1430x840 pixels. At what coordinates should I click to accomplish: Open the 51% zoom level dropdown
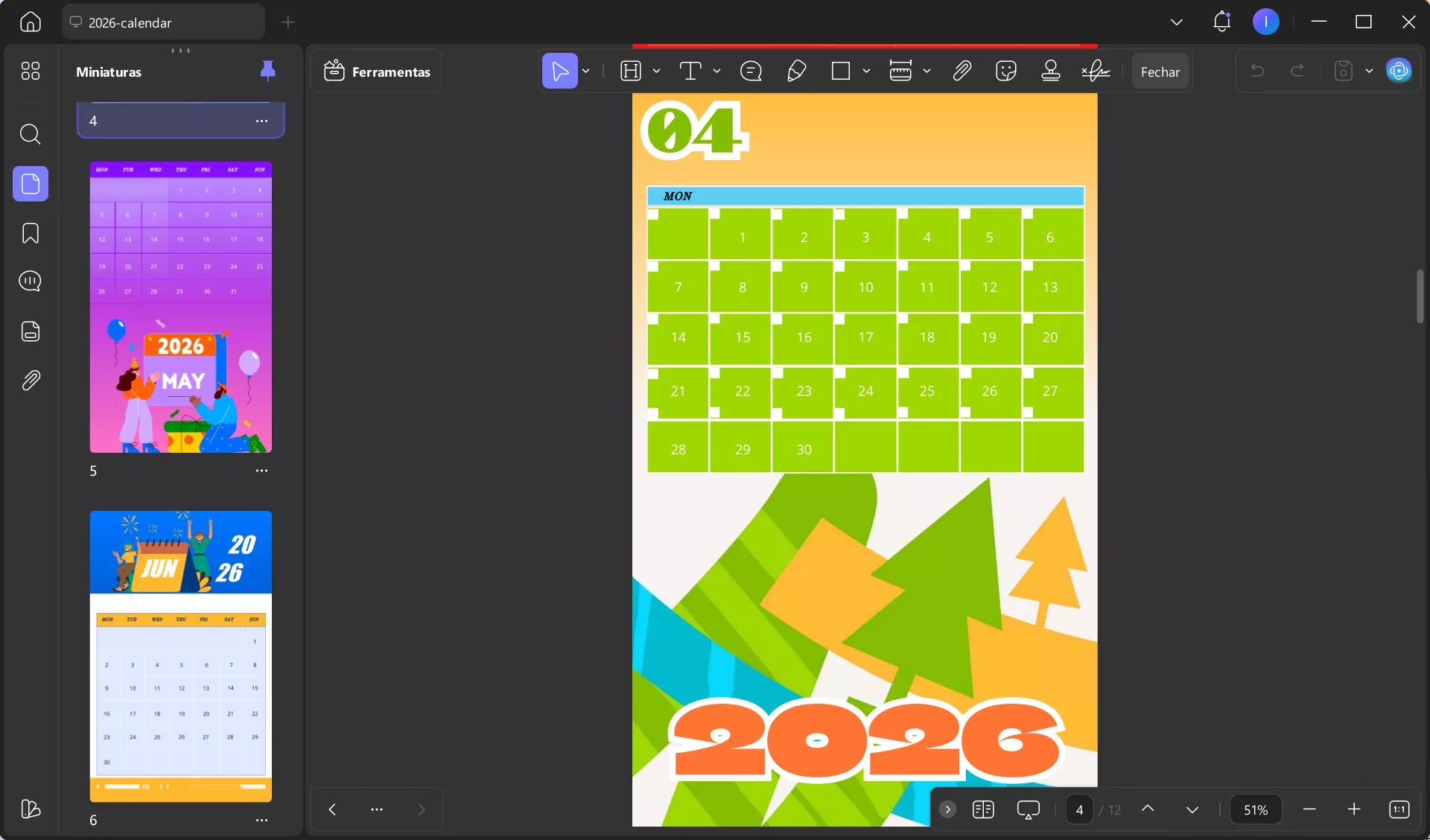point(1256,809)
